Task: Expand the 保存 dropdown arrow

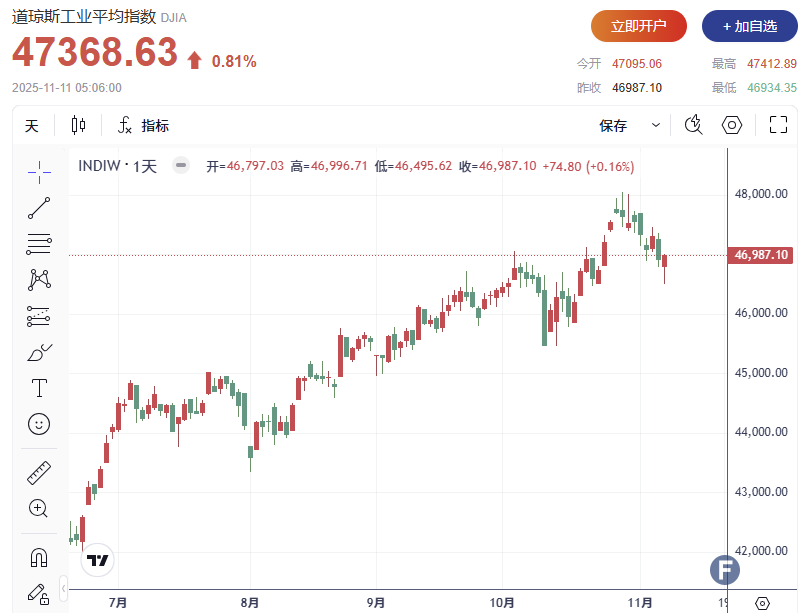Action: (656, 126)
